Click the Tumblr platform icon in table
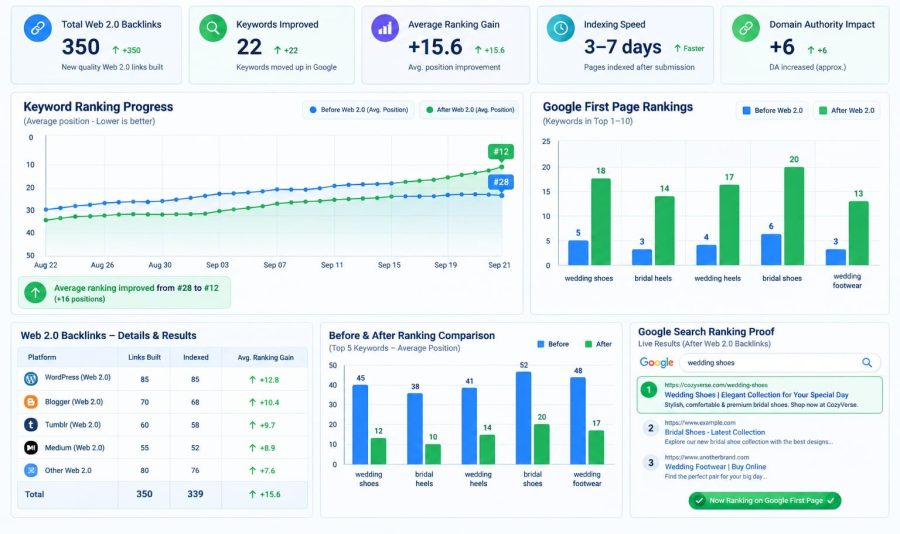The width and height of the screenshot is (900, 534). click(x=31, y=425)
